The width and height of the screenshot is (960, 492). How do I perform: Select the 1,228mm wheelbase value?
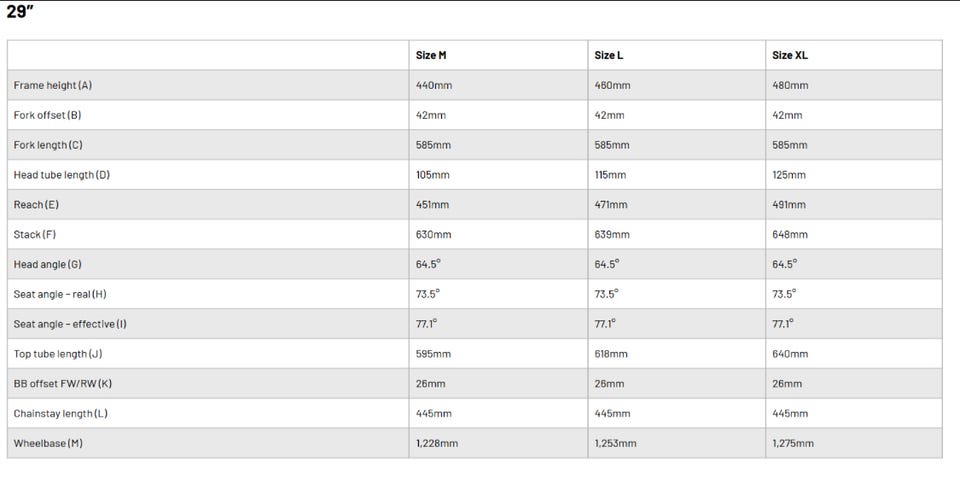pos(438,443)
